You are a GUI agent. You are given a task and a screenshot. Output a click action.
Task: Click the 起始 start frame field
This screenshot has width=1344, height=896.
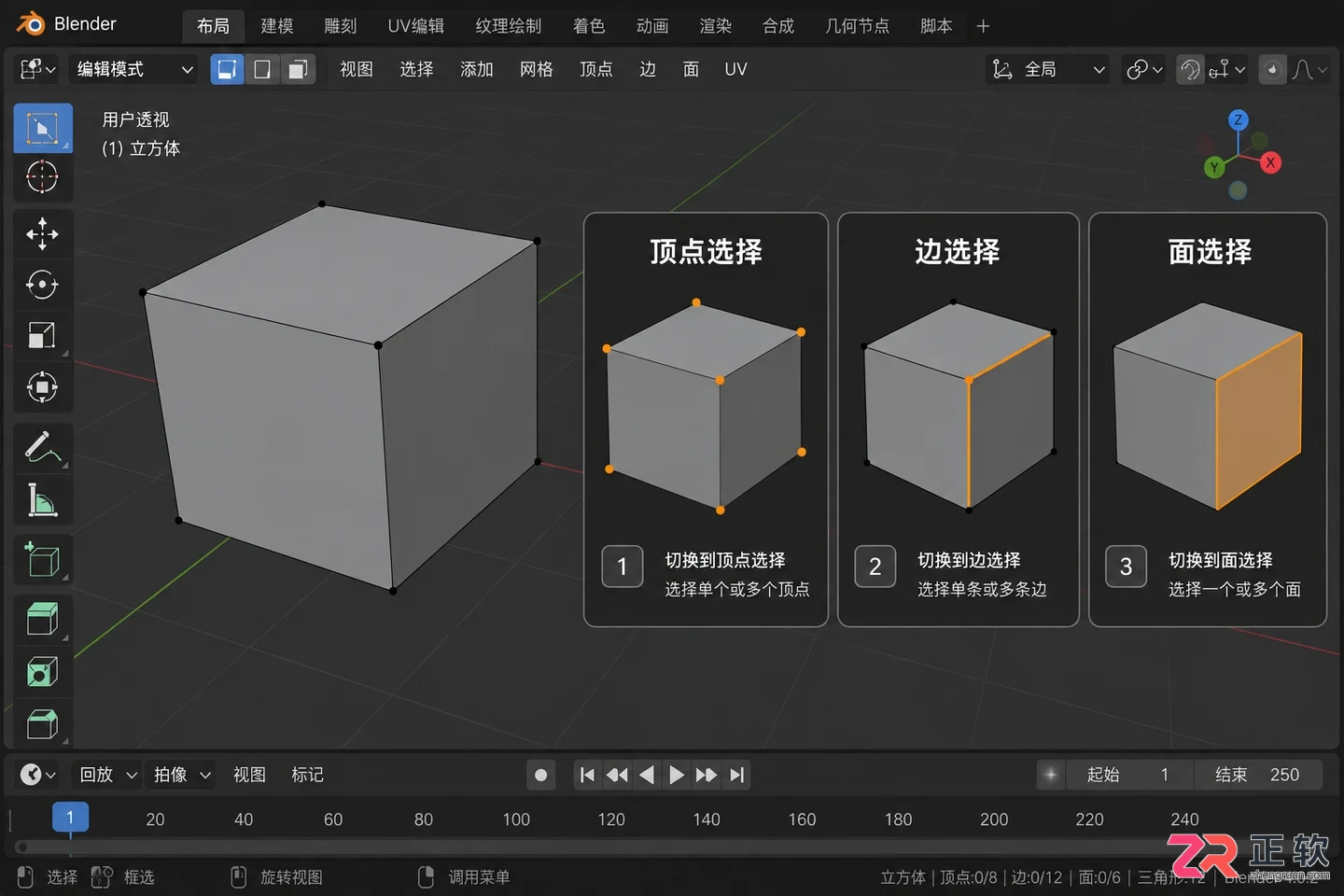[1130, 775]
